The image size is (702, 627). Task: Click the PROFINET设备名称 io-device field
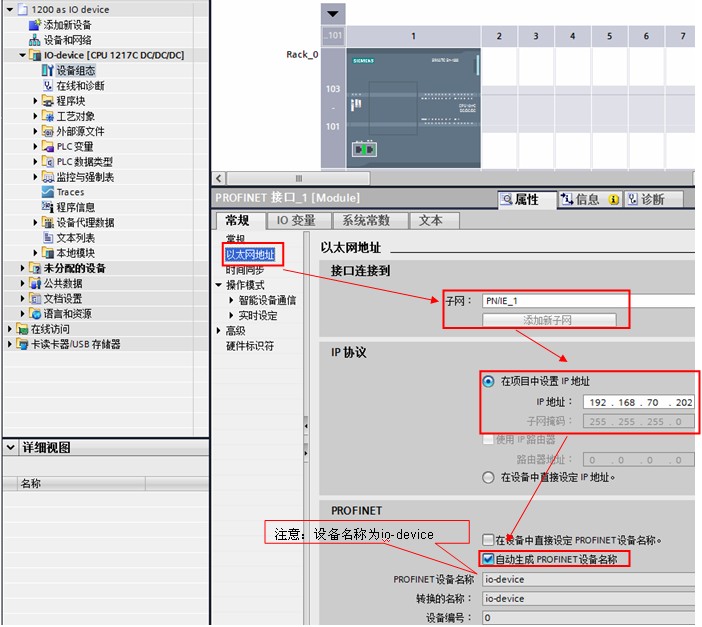click(588, 579)
